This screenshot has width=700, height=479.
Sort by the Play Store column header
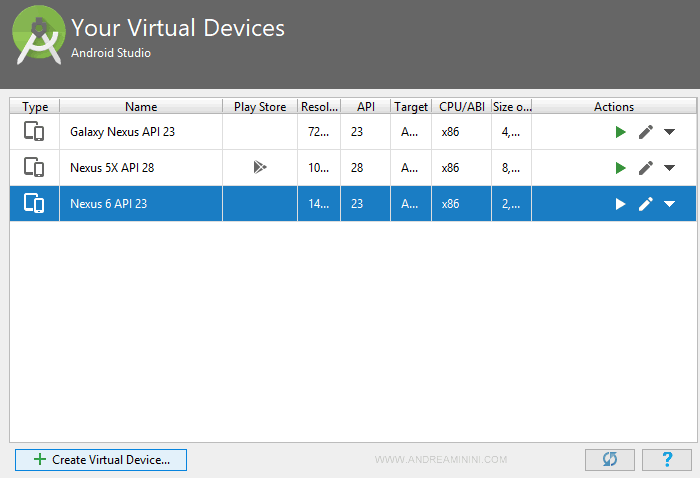pyautogui.click(x=260, y=107)
